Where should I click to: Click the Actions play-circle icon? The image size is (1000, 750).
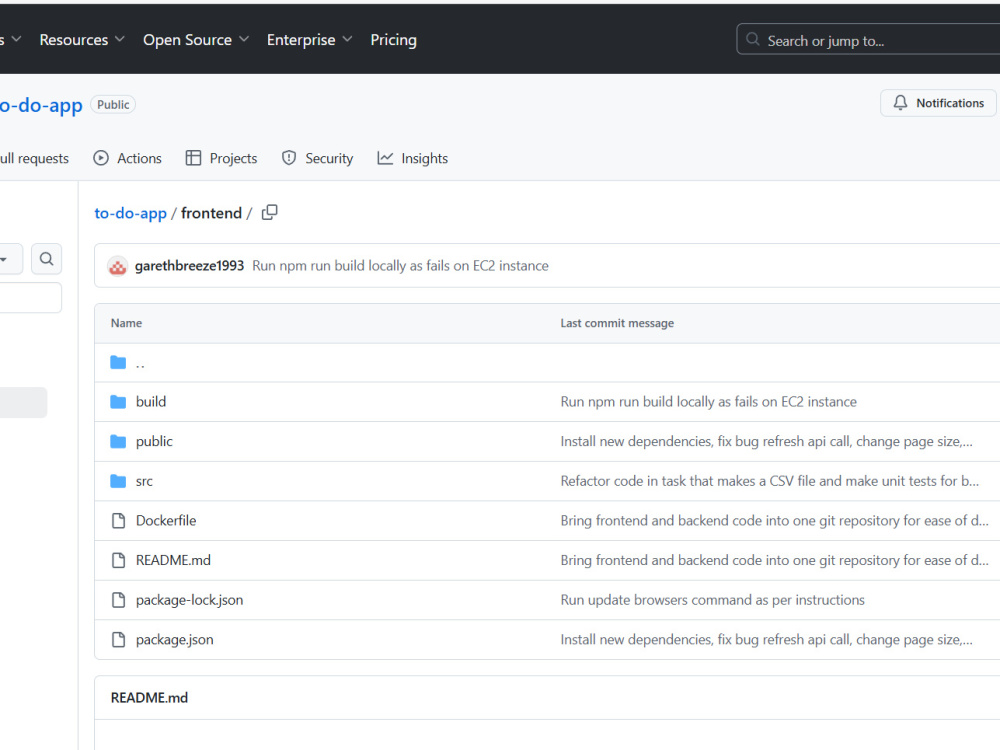click(x=101, y=158)
